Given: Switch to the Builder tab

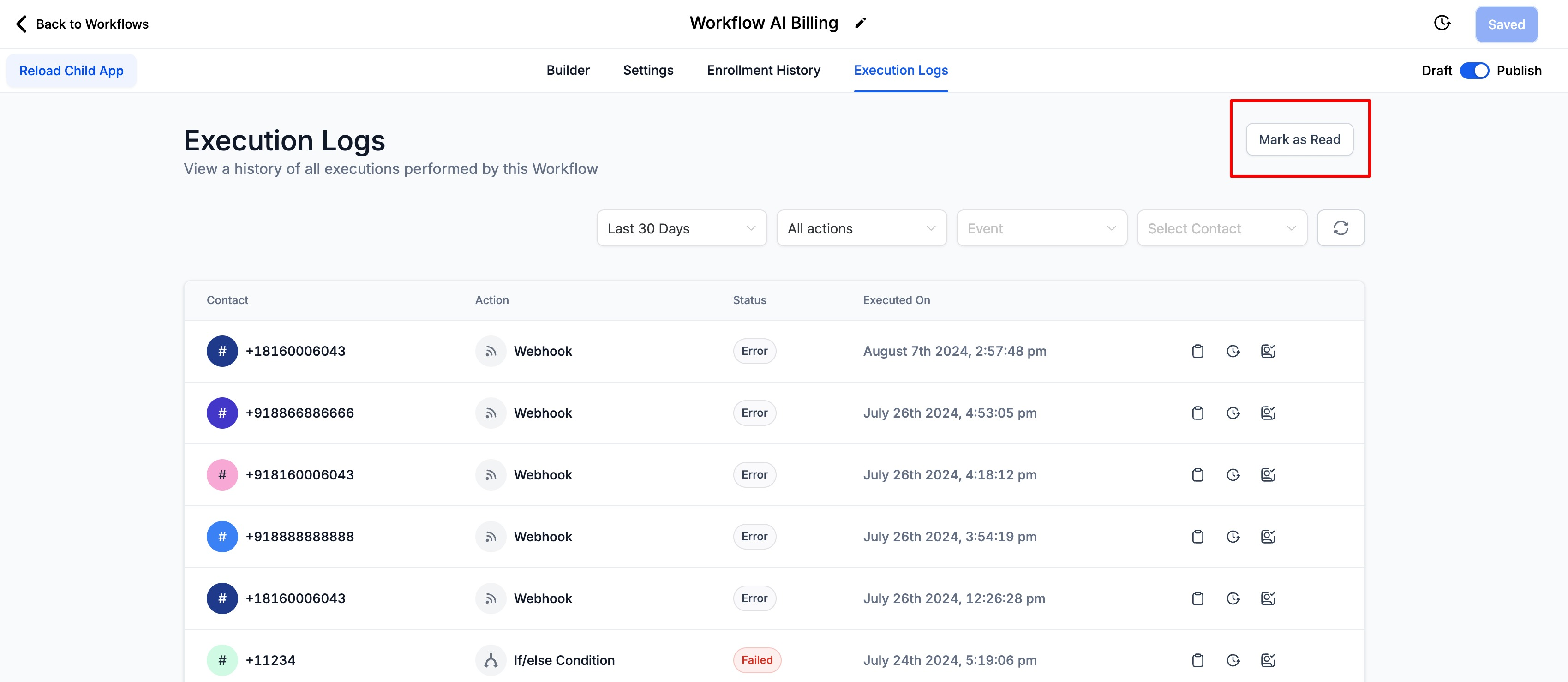Looking at the screenshot, I should [x=567, y=70].
